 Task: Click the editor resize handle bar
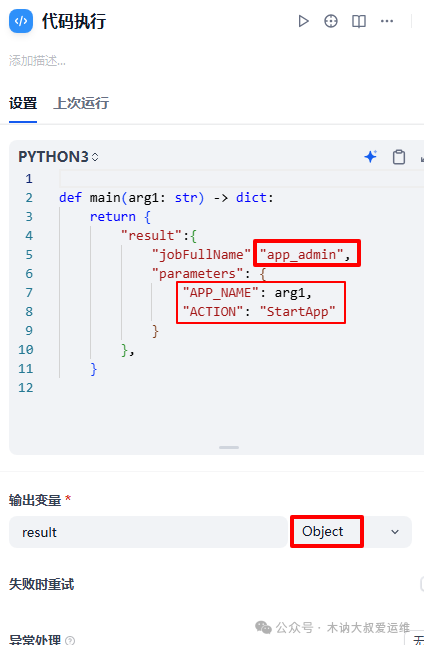(x=229, y=448)
